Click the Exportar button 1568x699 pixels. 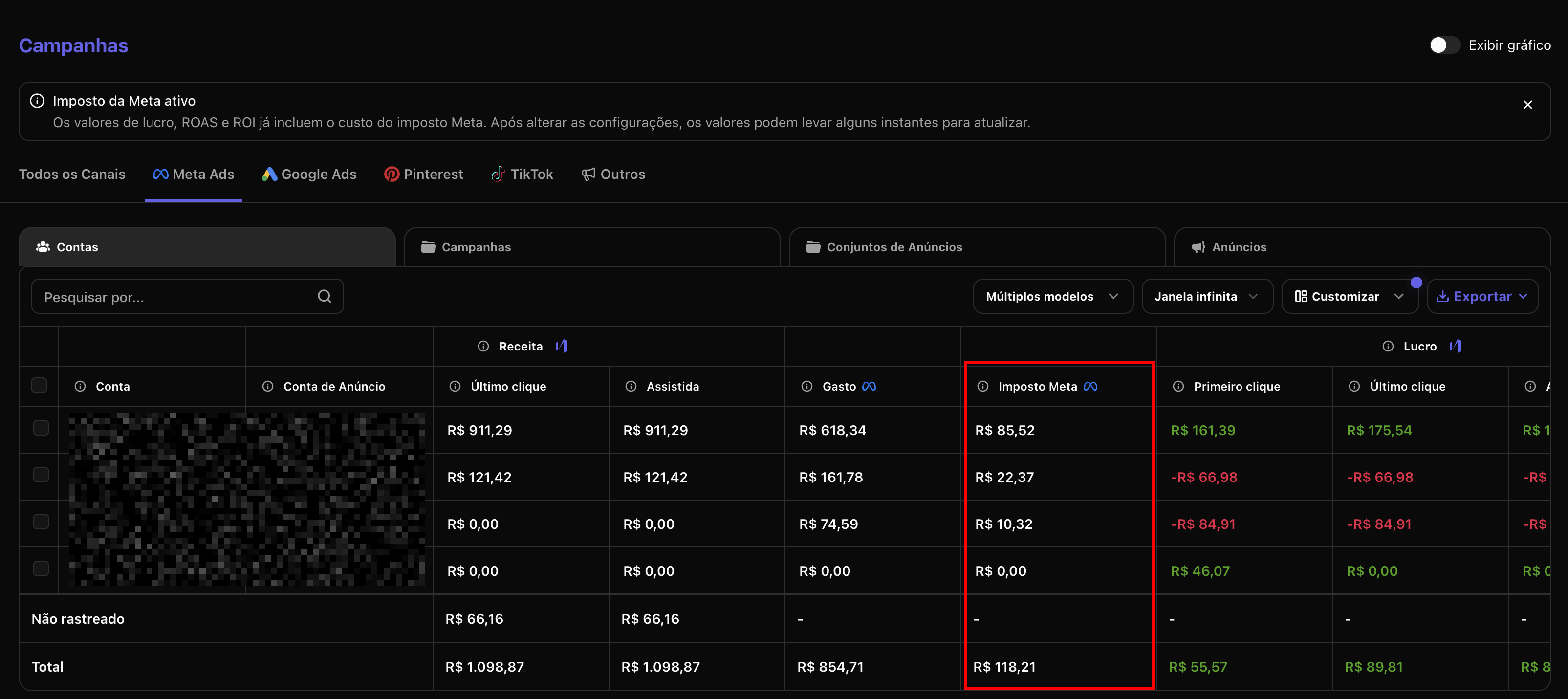tap(1481, 296)
